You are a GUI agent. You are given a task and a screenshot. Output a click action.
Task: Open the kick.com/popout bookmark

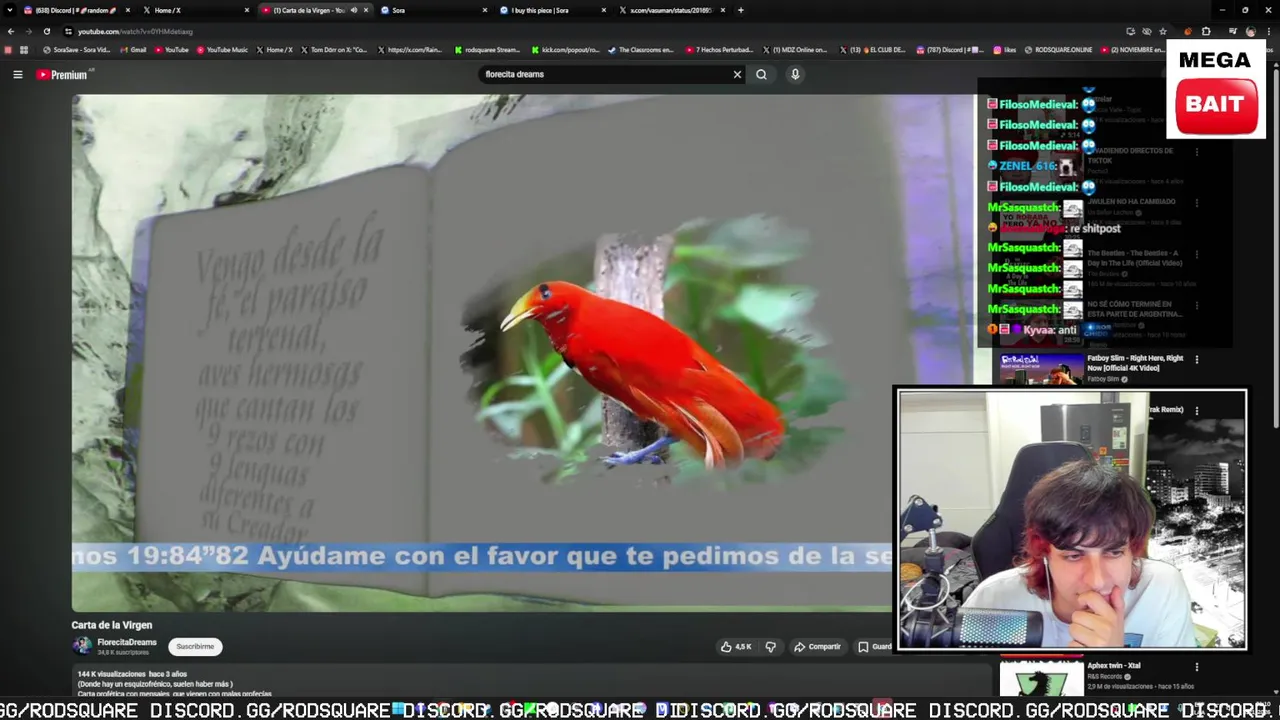pos(566,49)
